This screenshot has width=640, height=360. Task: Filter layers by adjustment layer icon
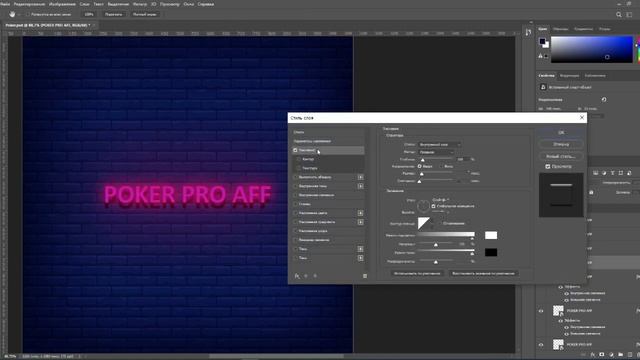click(x=604, y=173)
